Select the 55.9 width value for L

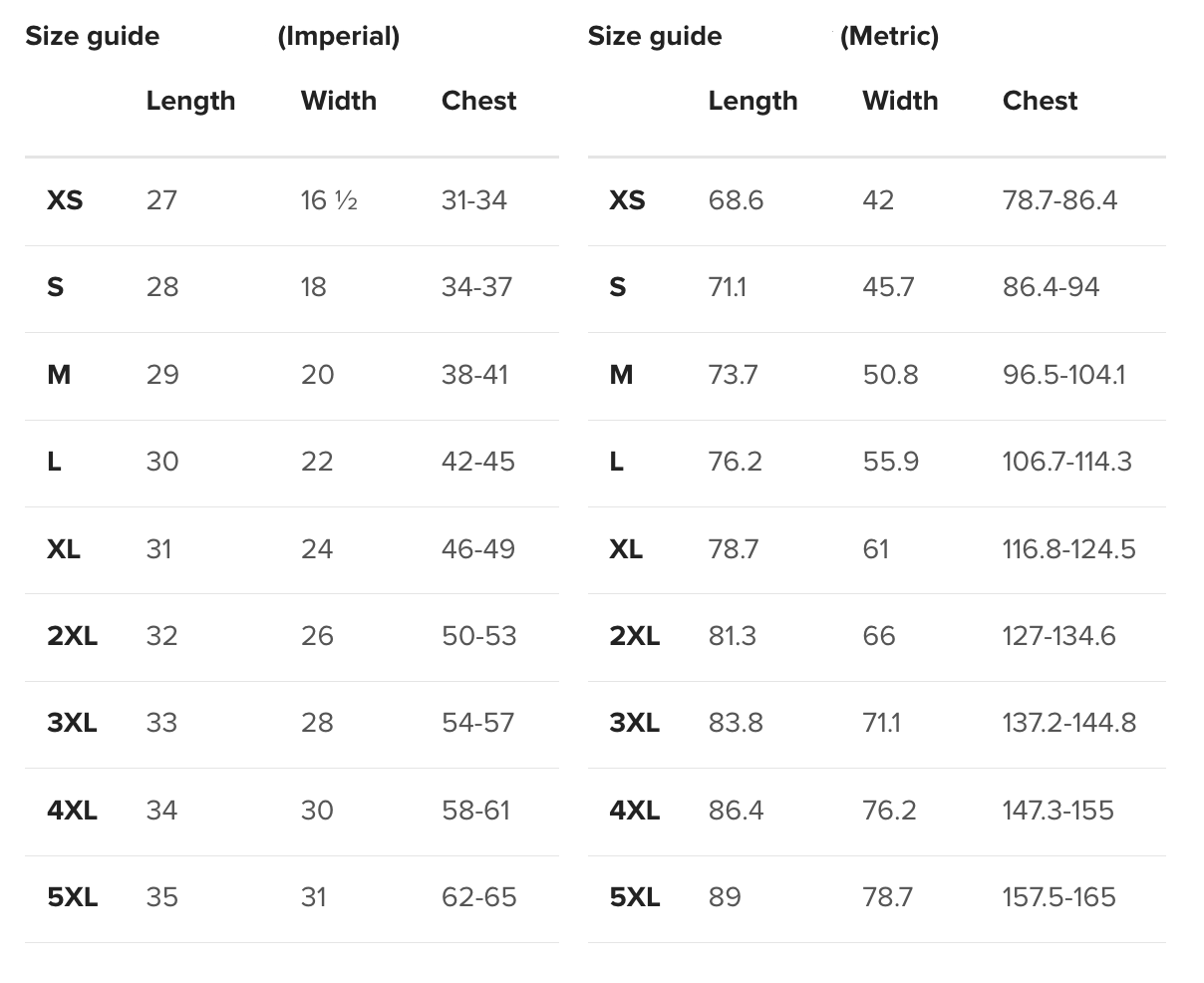coord(890,462)
